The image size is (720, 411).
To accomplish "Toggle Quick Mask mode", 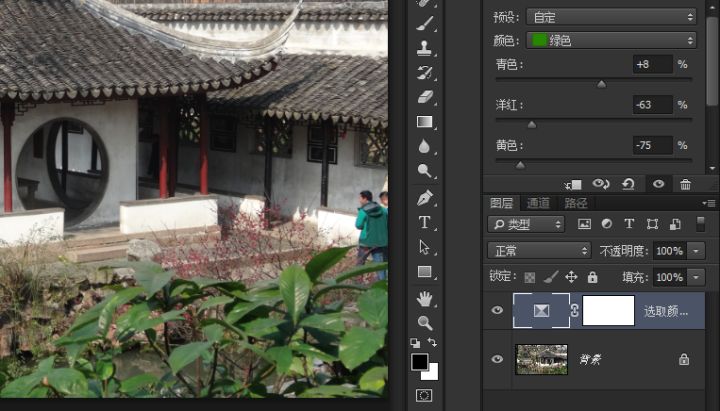I will pyautogui.click(x=424, y=395).
